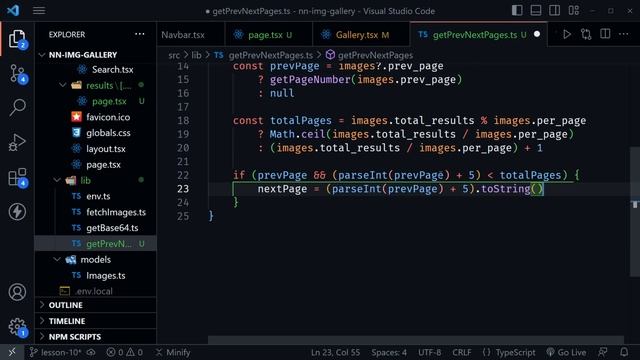Screen dimensions: 640x360
Task: Open the hamburger application menu
Action: [39, 11]
